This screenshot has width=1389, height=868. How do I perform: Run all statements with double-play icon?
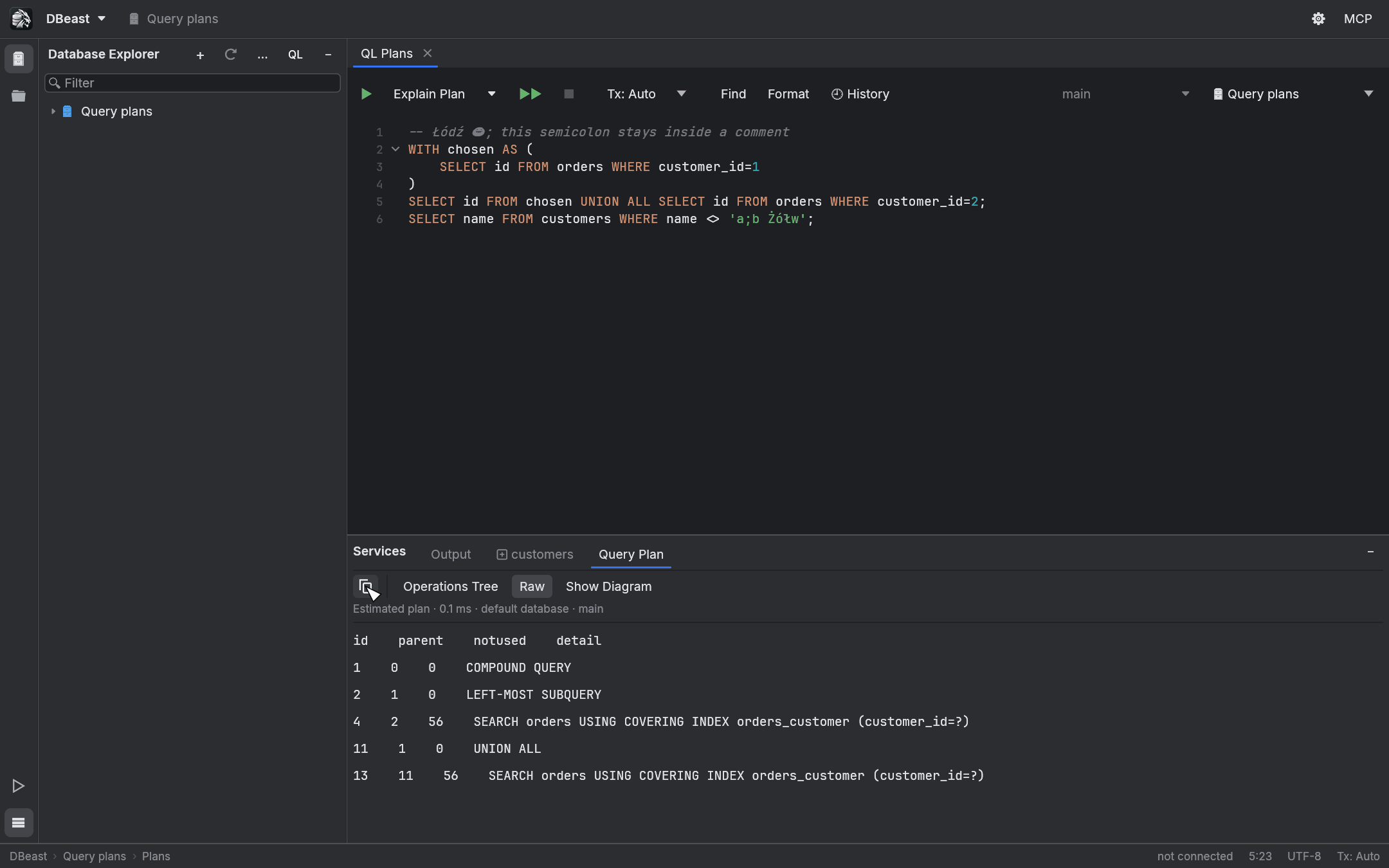[x=530, y=94]
